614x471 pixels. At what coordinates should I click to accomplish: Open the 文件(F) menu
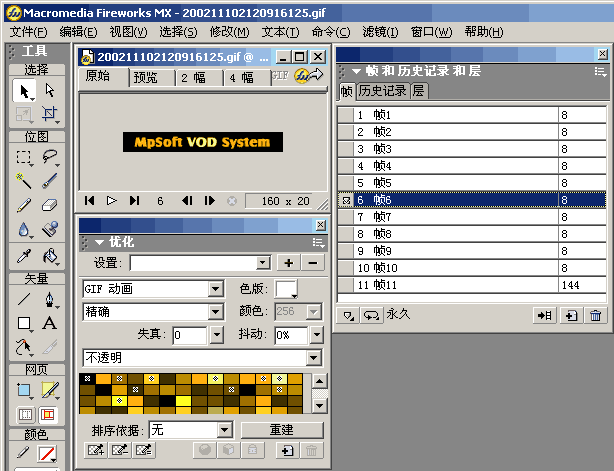(28, 32)
